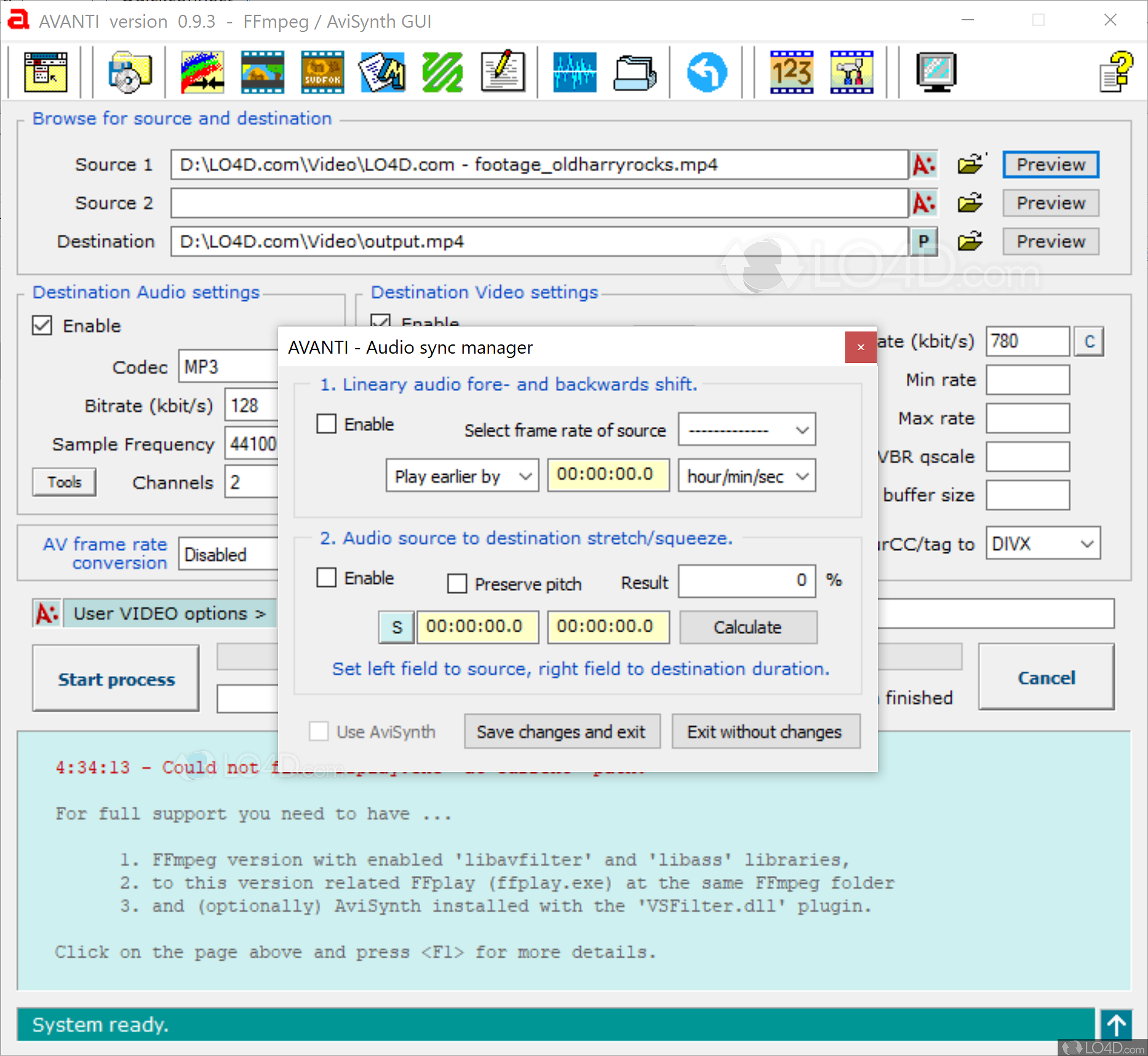The width and height of the screenshot is (1148, 1056).
Task: Click the source duration left time field
Action: [x=478, y=627]
